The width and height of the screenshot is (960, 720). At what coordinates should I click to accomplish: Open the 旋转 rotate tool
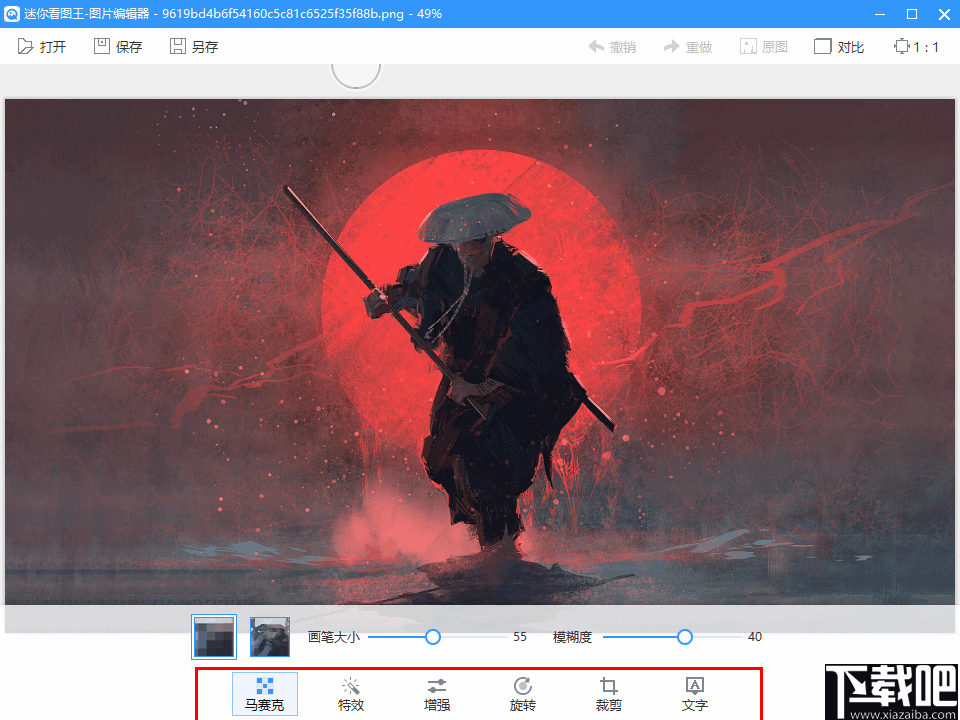click(523, 694)
